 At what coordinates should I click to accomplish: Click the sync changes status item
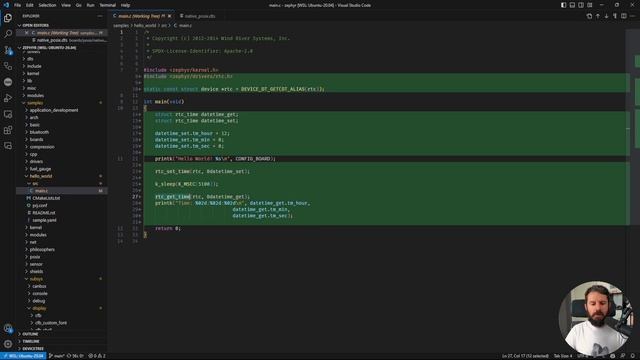(75, 356)
